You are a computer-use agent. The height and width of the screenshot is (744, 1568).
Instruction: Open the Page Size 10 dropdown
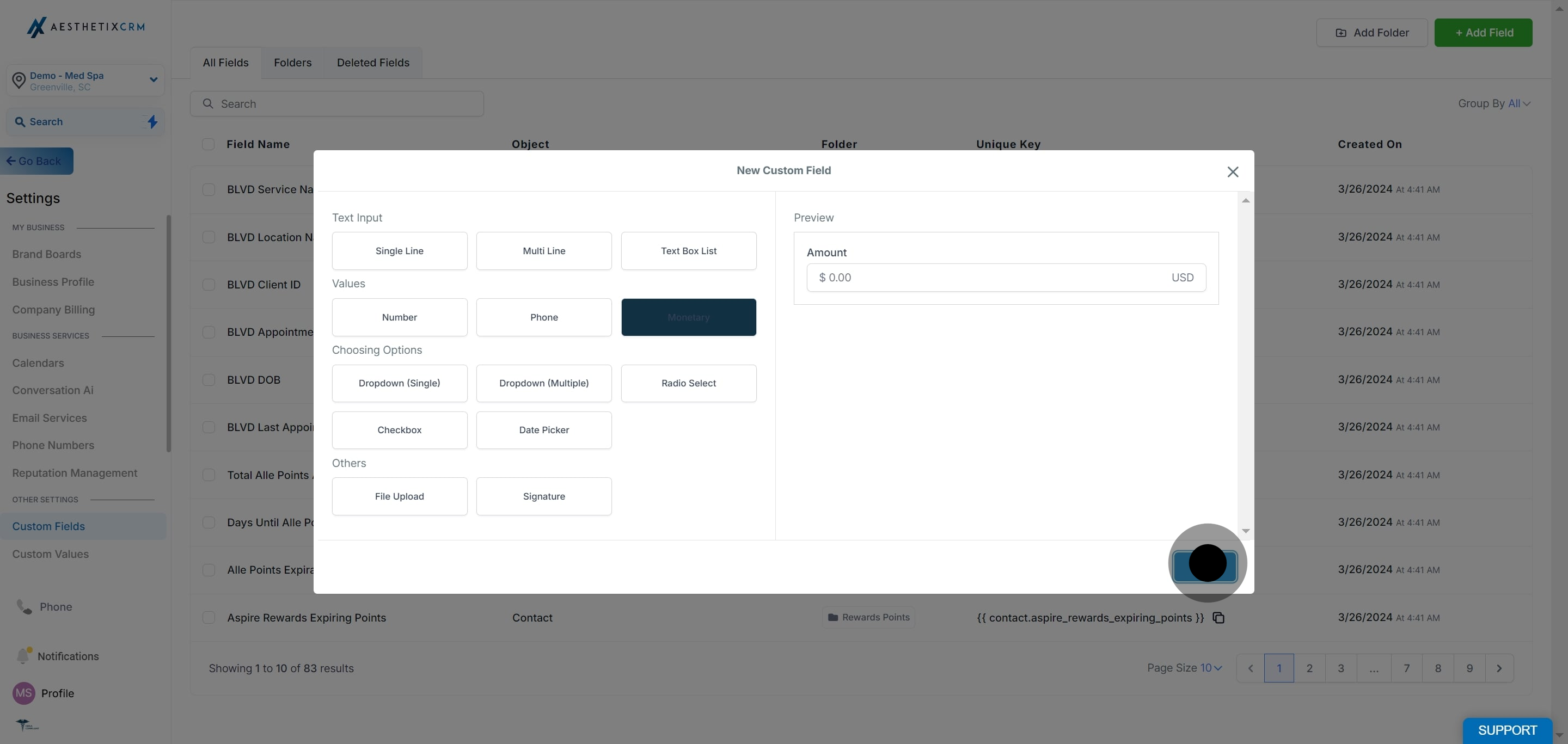coord(1211,668)
